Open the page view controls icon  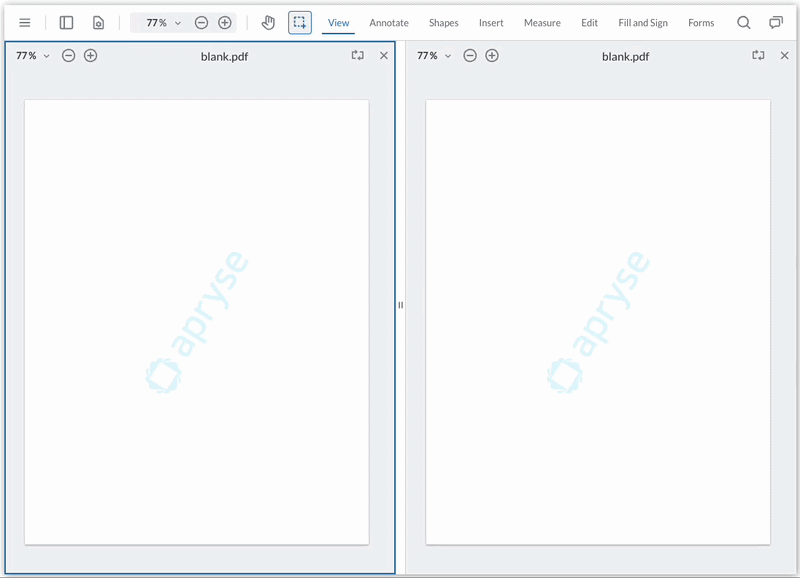(x=98, y=22)
